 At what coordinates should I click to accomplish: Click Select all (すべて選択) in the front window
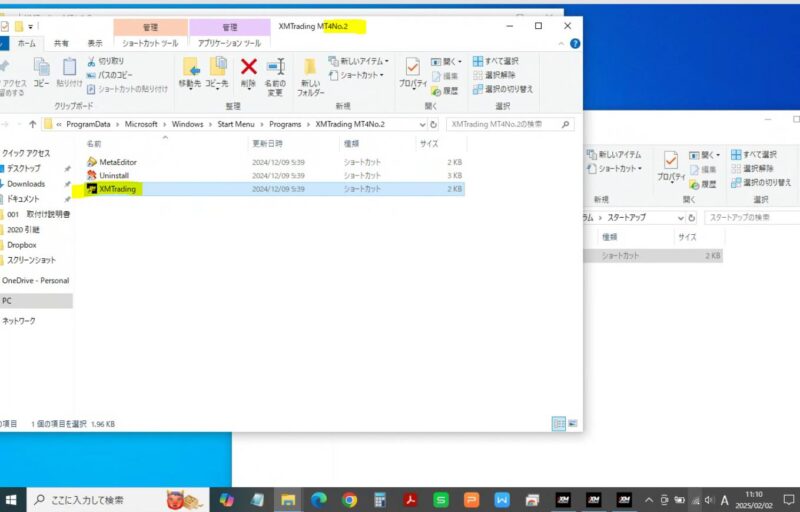[495, 61]
